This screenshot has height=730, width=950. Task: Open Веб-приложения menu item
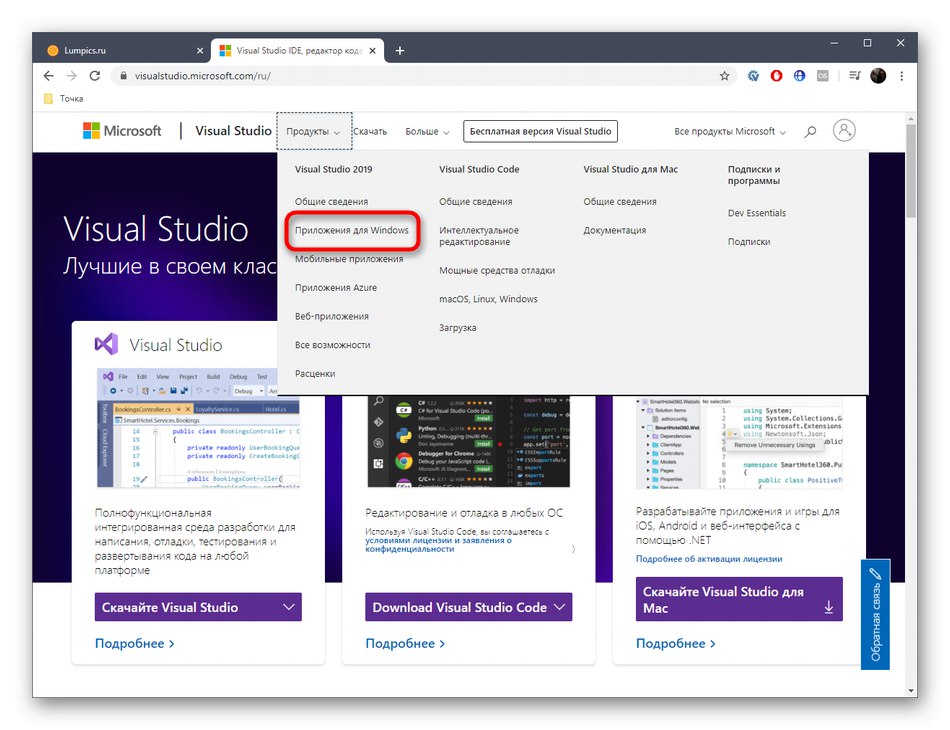click(331, 316)
